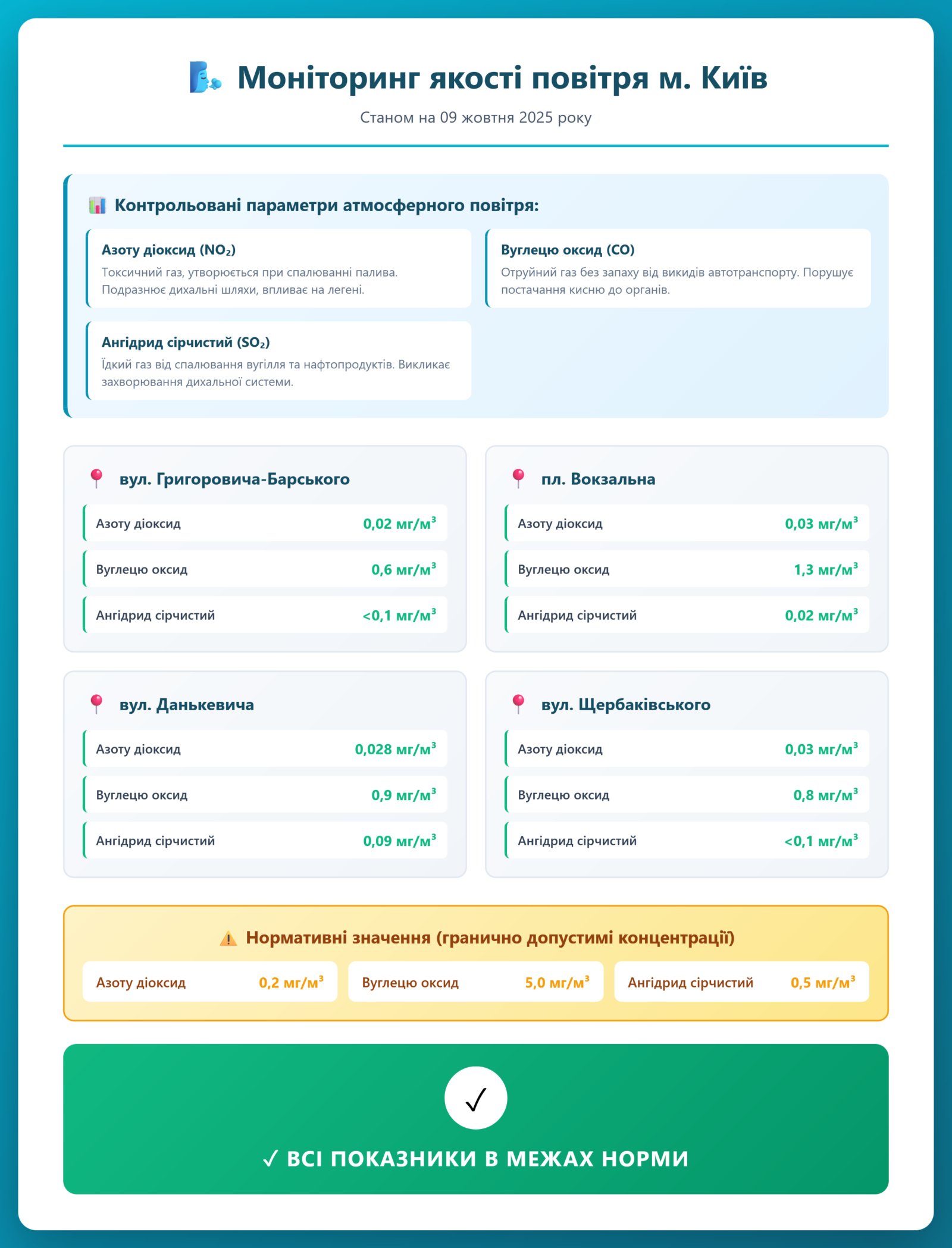Select the Вуглецю оксид (CO) description card

[x=678, y=268]
